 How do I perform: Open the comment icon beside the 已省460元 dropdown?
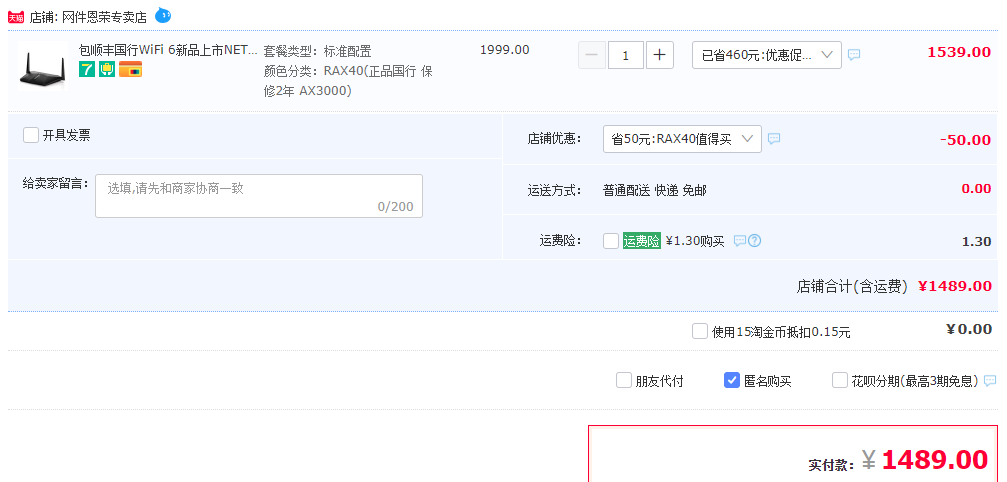click(854, 55)
